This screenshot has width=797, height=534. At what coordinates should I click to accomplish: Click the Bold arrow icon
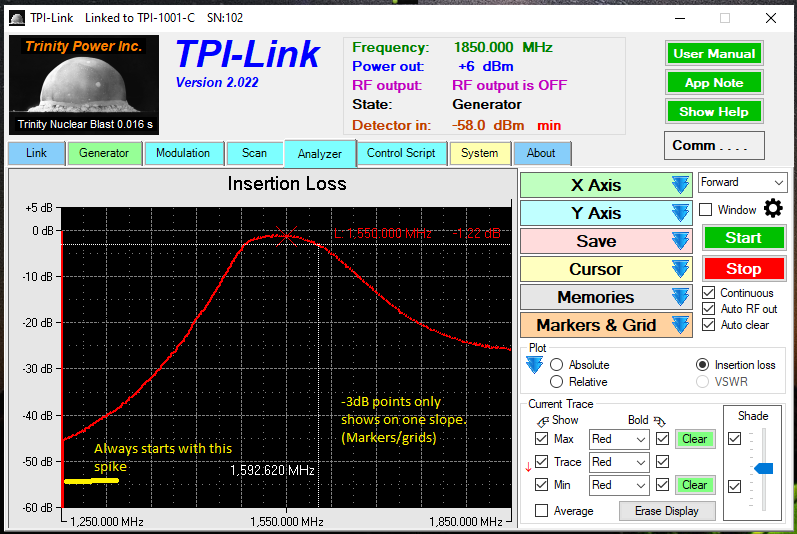(x=659, y=421)
